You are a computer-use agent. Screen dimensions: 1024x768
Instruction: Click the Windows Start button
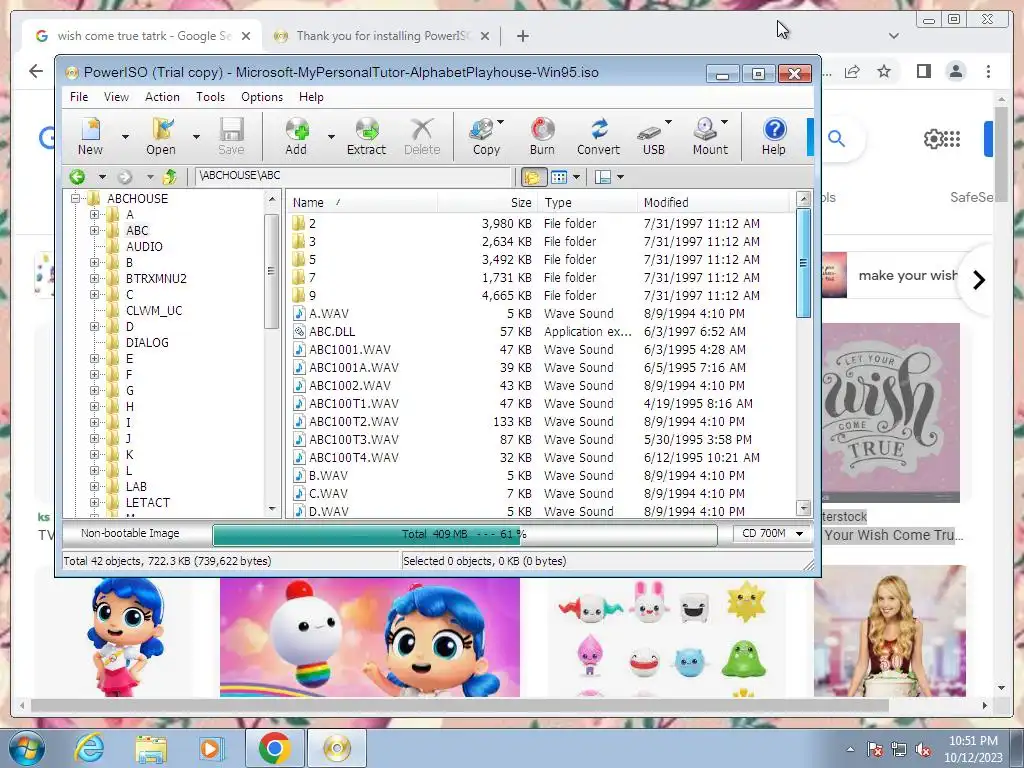pos(26,748)
